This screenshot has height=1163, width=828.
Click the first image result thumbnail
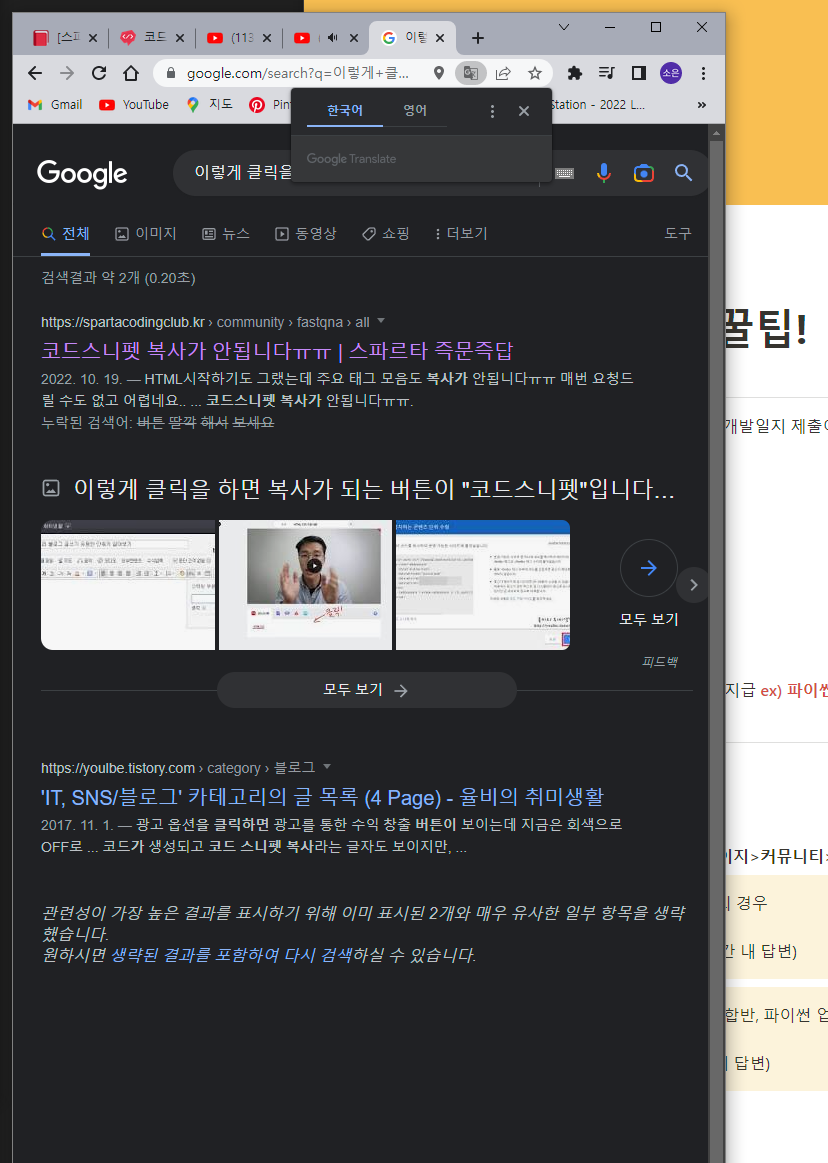pyautogui.click(x=128, y=585)
